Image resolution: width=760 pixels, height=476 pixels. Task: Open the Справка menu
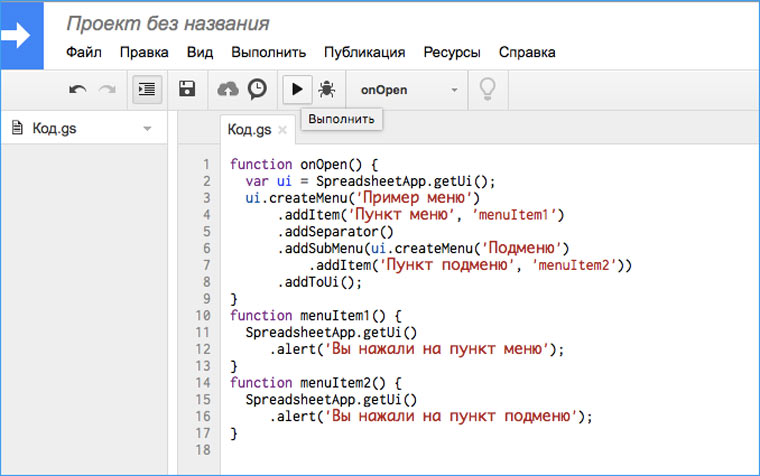click(x=527, y=52)
